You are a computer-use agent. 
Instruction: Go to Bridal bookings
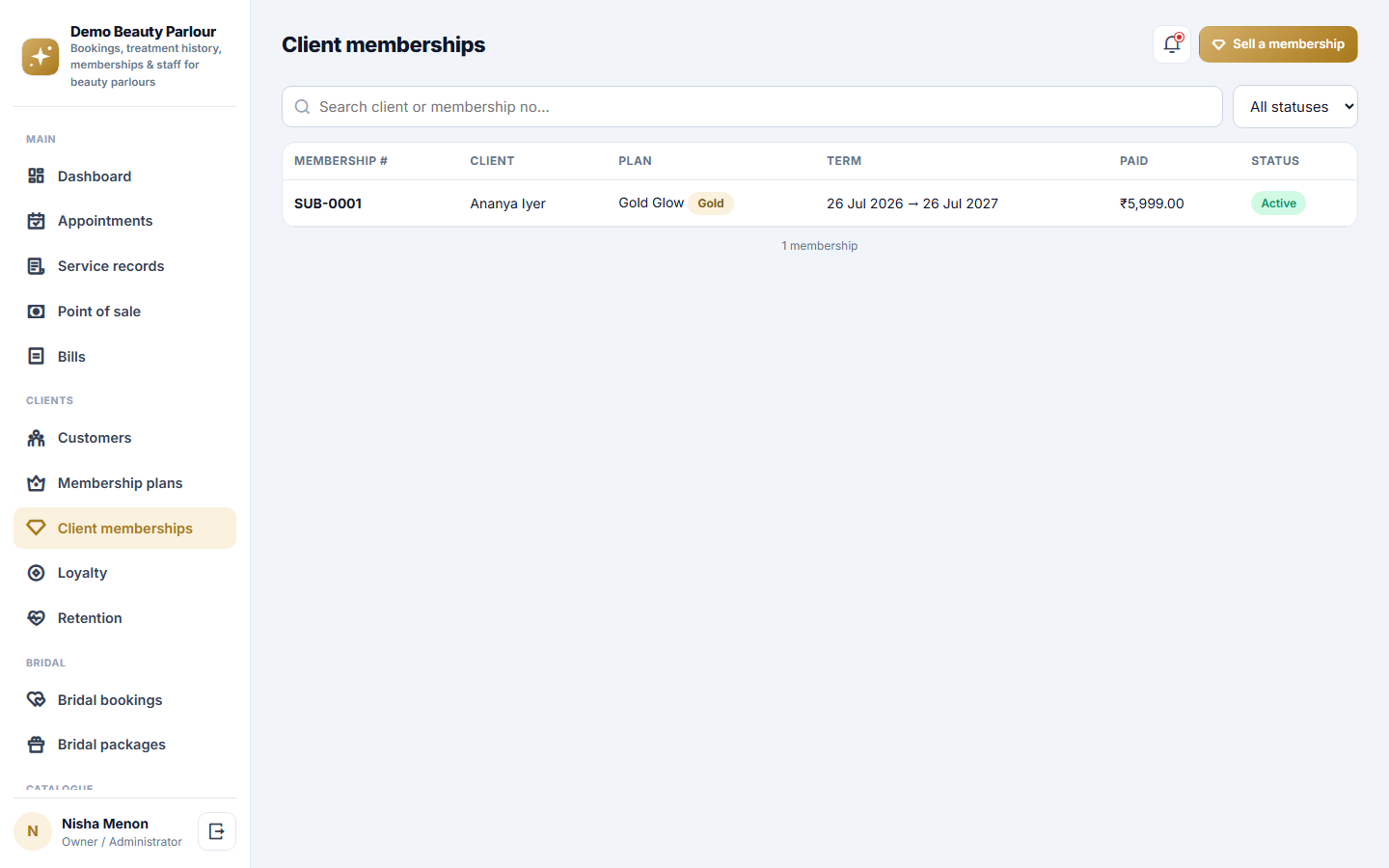124,700
